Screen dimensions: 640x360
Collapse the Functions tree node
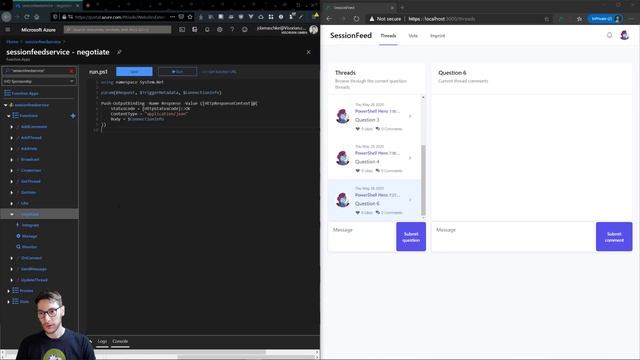click(9, 116)
